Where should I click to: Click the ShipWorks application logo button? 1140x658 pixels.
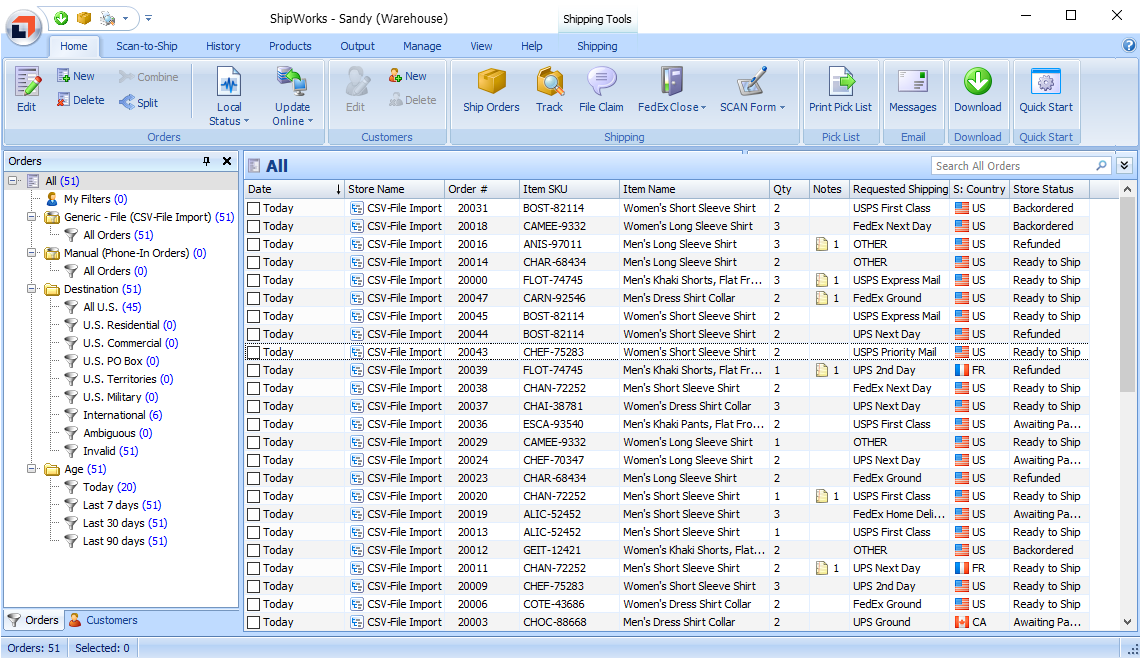point(23,28)
